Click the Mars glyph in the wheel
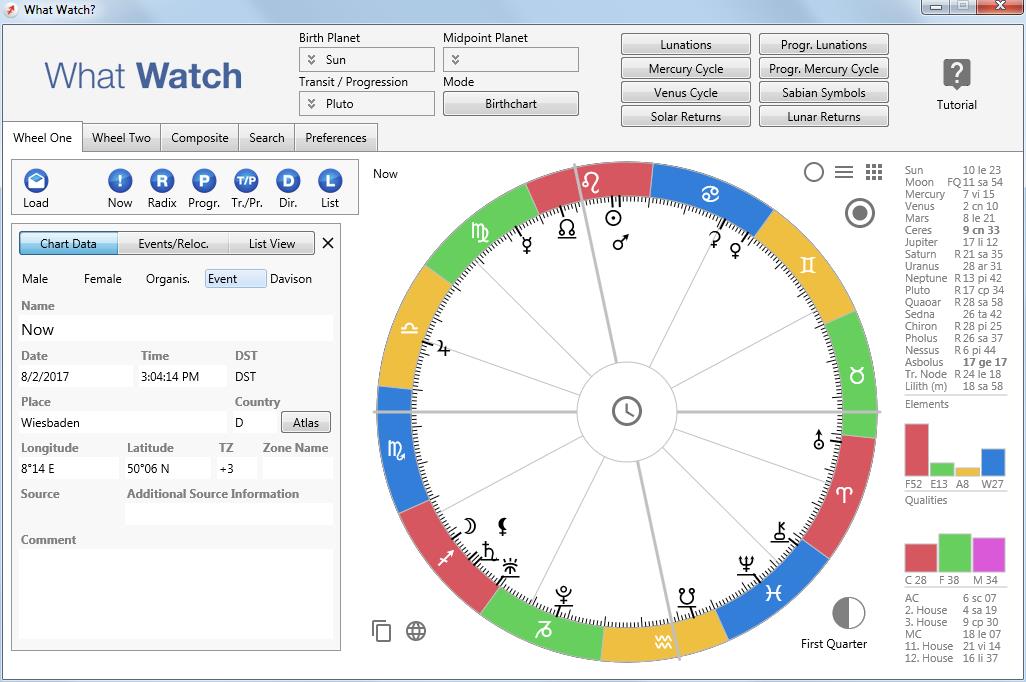Screen dimensions: 1026x682 pos(620,242)
